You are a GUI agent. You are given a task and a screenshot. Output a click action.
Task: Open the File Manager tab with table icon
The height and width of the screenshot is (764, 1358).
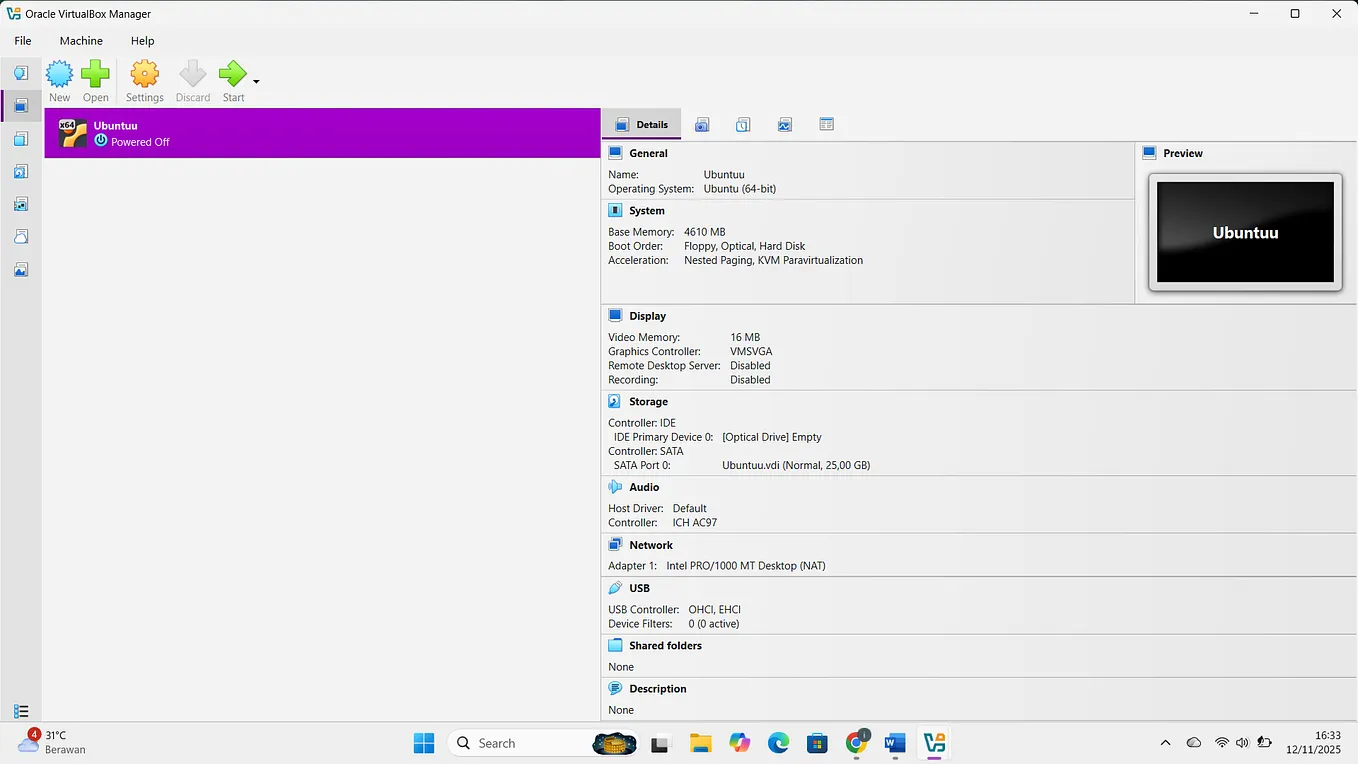(826, 124)
